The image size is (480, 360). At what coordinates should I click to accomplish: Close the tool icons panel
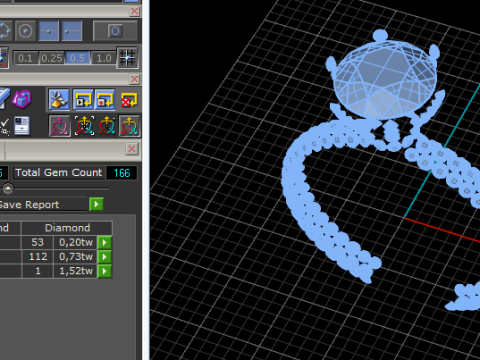132,149
